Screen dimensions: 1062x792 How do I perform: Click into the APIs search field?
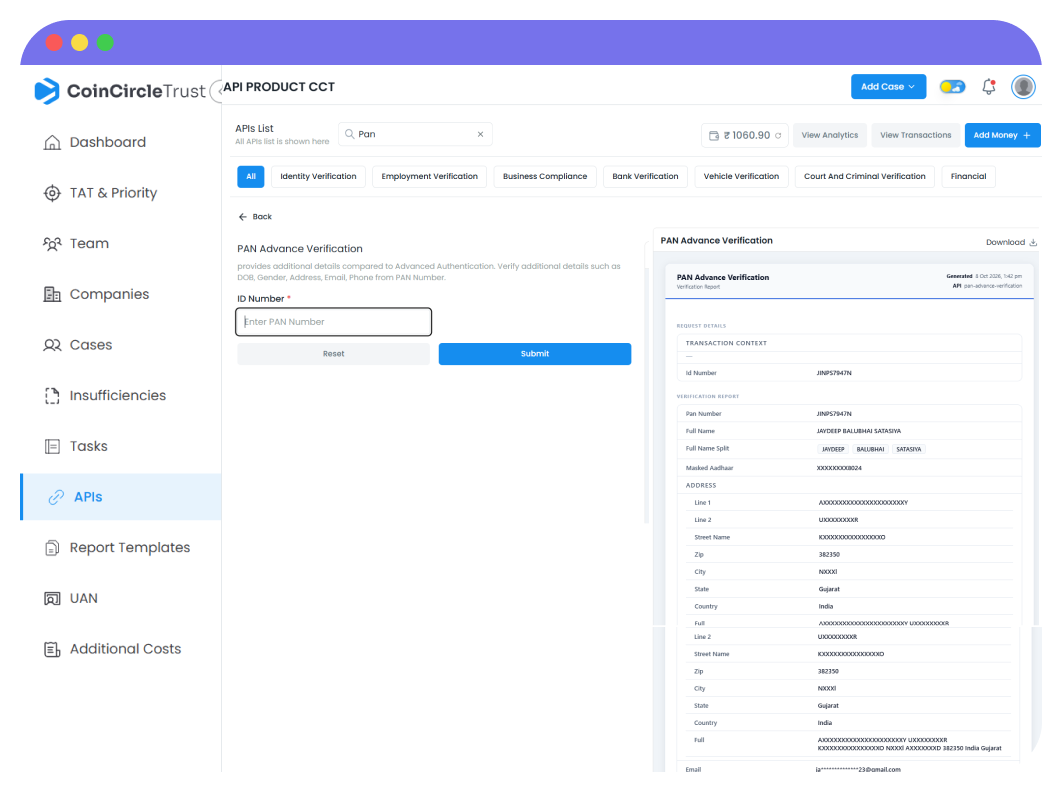[x=415, y=134]
